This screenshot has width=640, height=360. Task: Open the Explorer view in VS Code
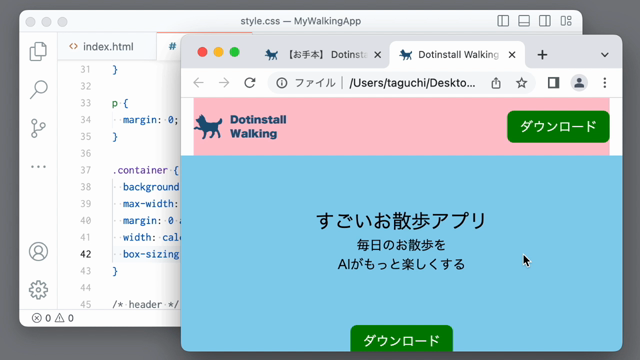click(x=38, y=51)
